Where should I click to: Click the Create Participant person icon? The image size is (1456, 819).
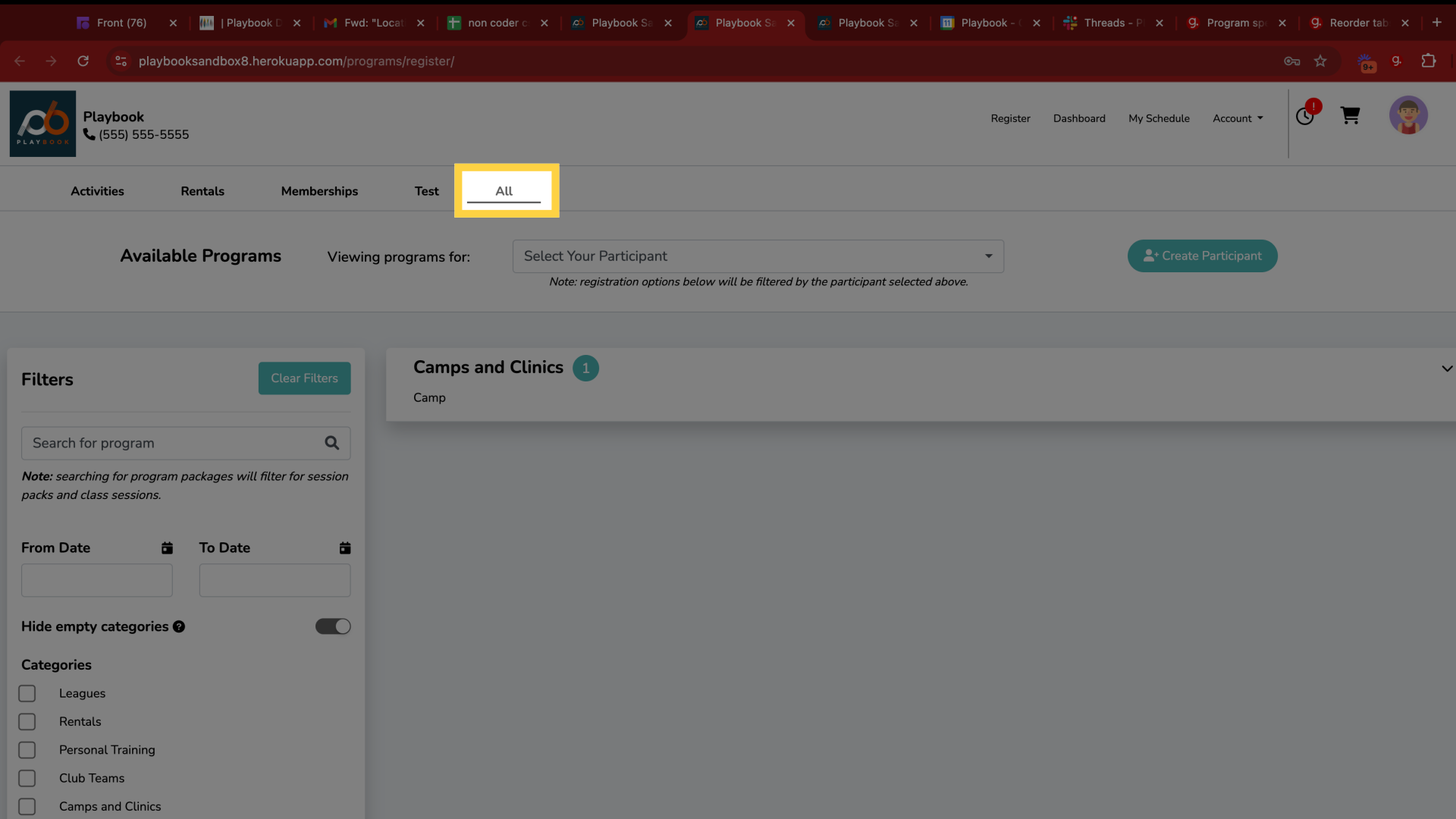click(x=1150, y=255)
